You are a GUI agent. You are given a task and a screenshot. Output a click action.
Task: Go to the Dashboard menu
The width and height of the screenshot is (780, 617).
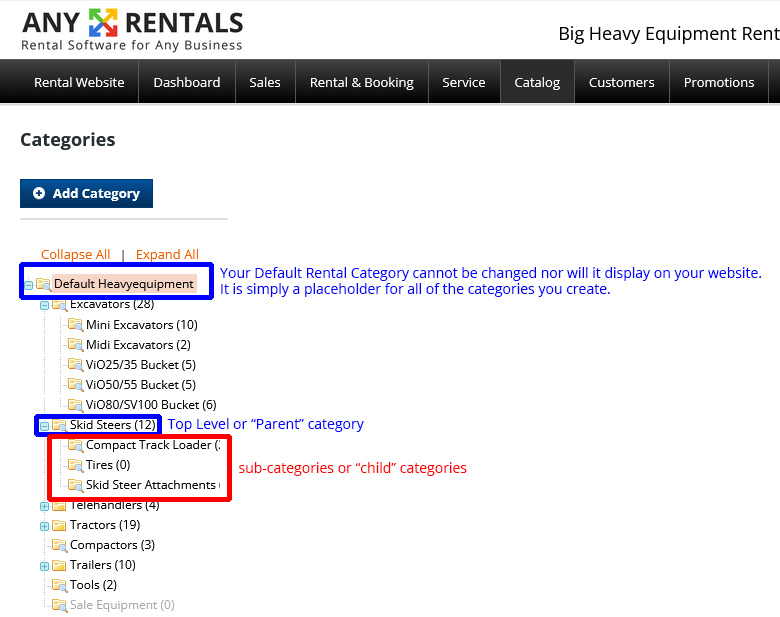pos(187,82)
